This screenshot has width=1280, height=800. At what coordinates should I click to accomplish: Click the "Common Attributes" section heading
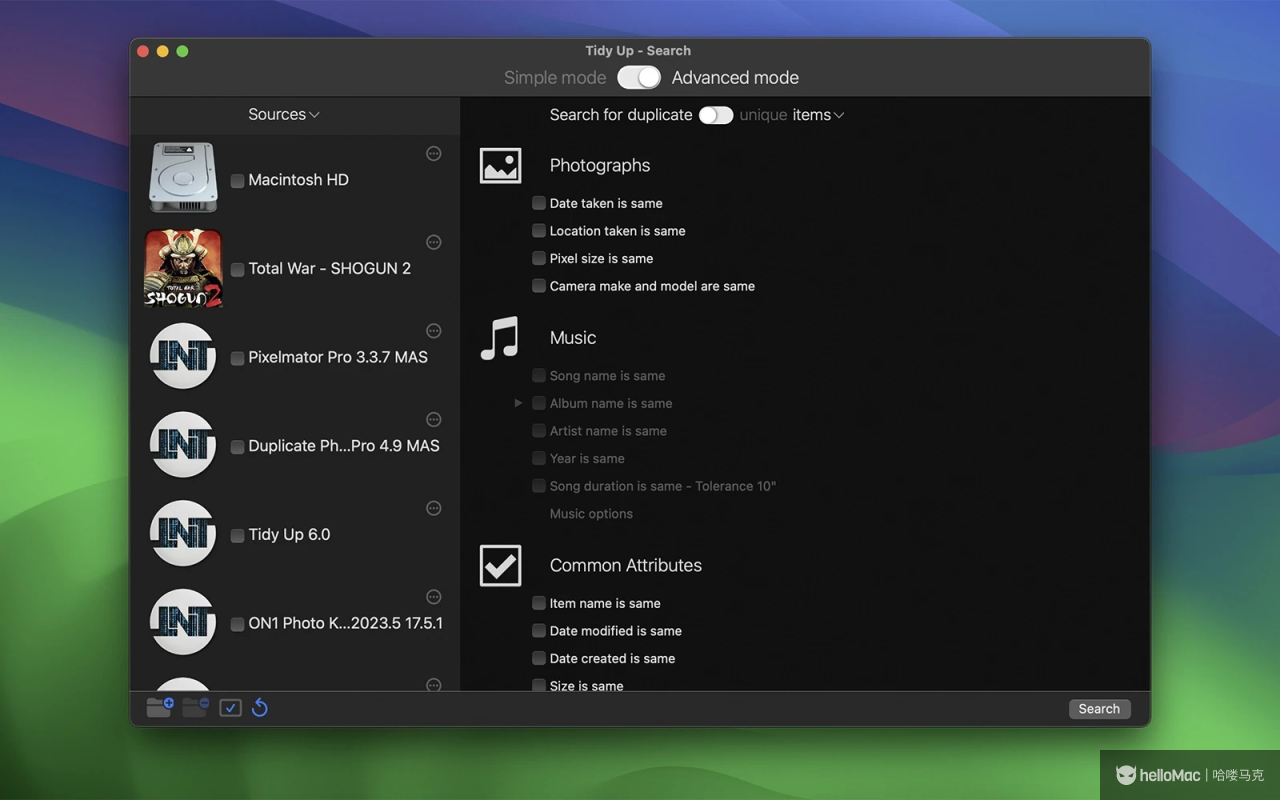tap(626, 565)
